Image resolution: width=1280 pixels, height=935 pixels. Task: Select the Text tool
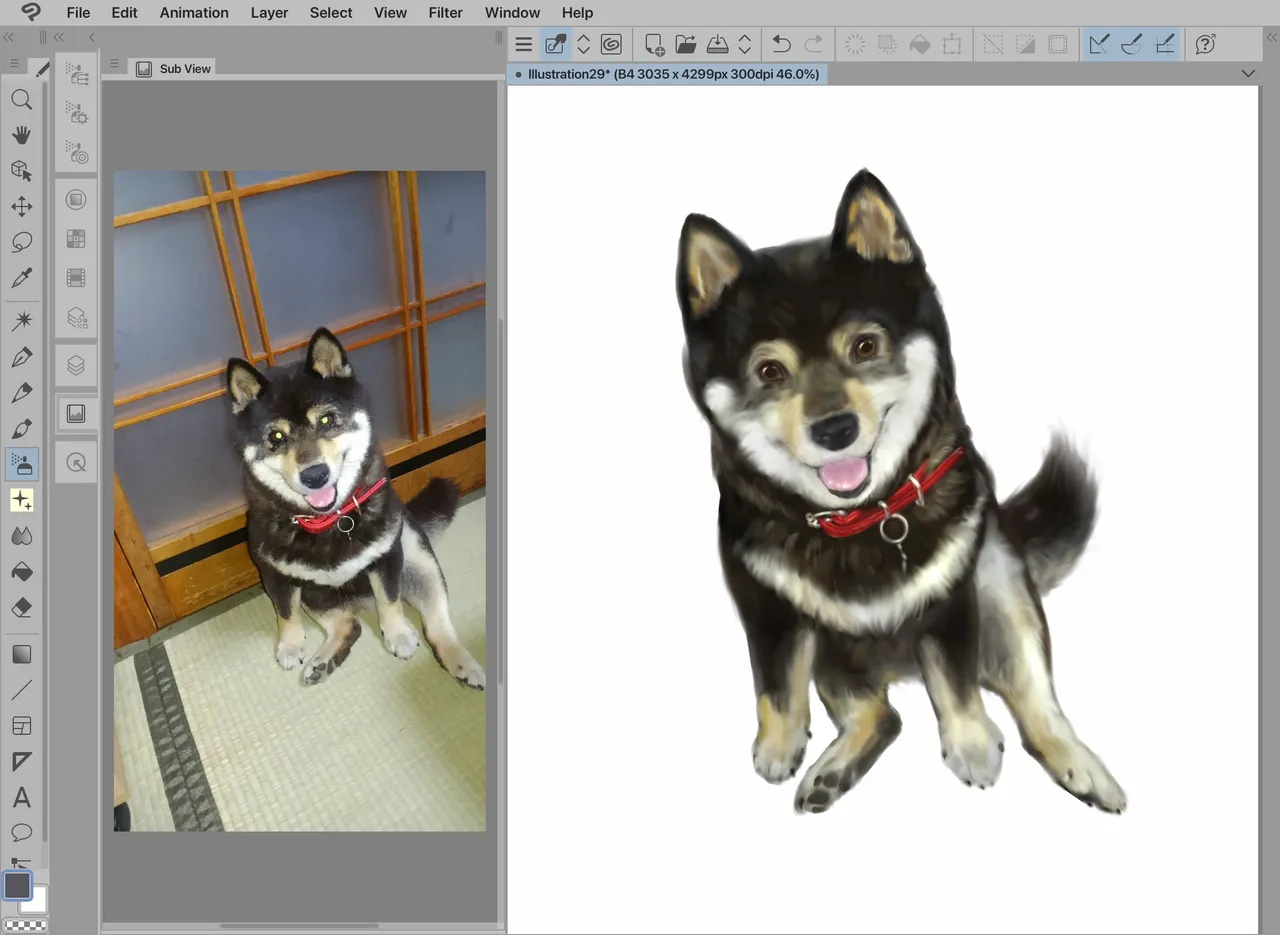(21, 798)
